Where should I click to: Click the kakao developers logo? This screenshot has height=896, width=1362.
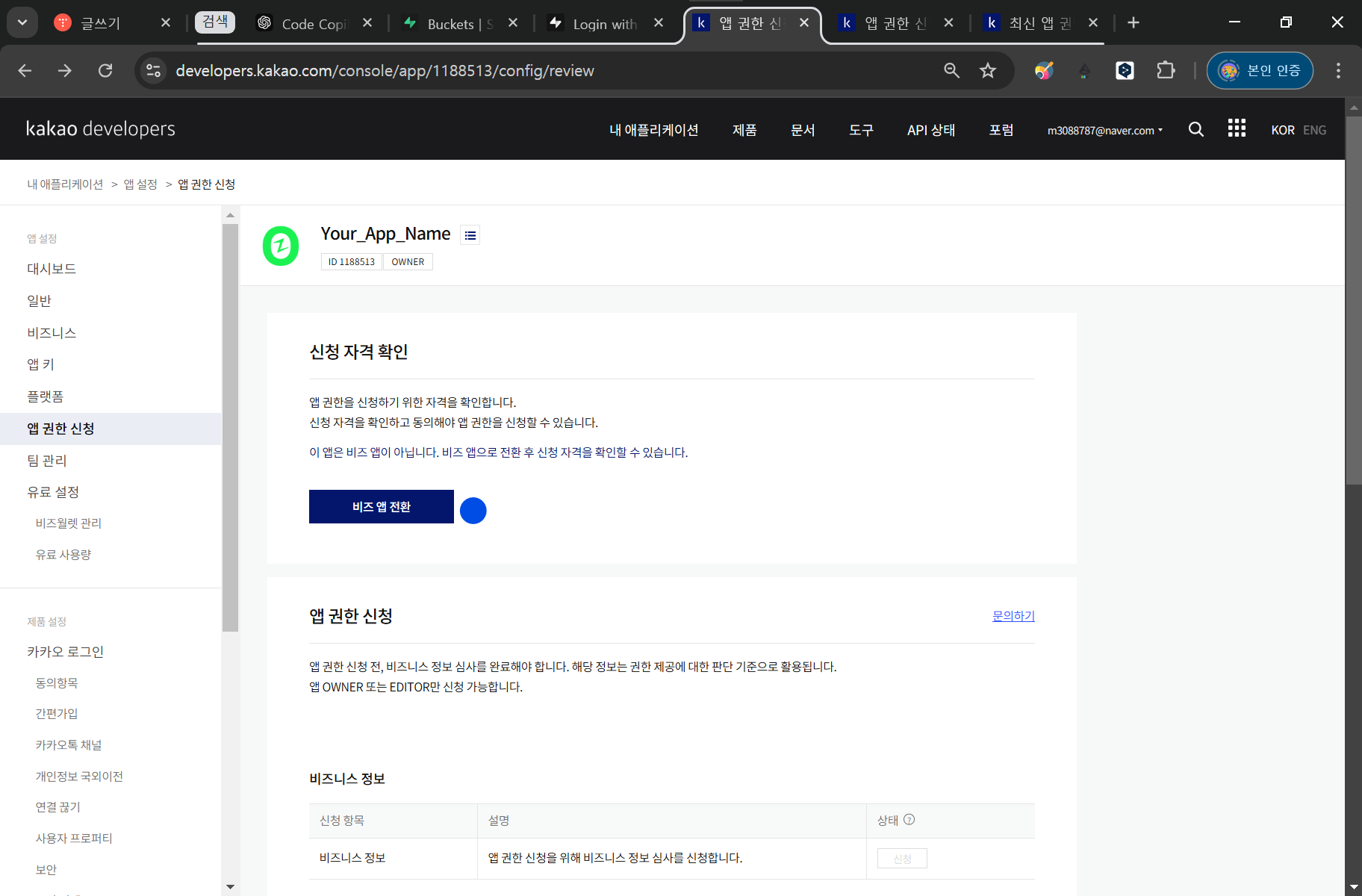[101, 128]
